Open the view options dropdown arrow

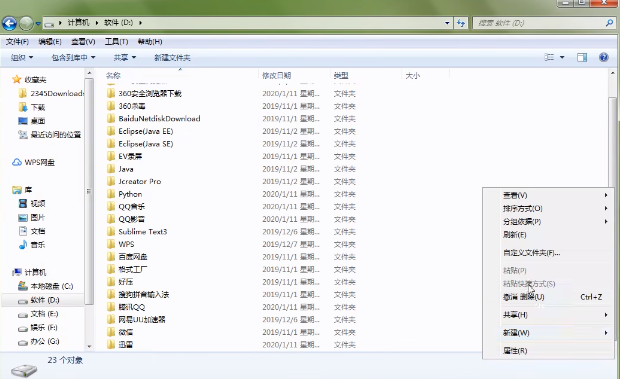[x=562, y=57]
